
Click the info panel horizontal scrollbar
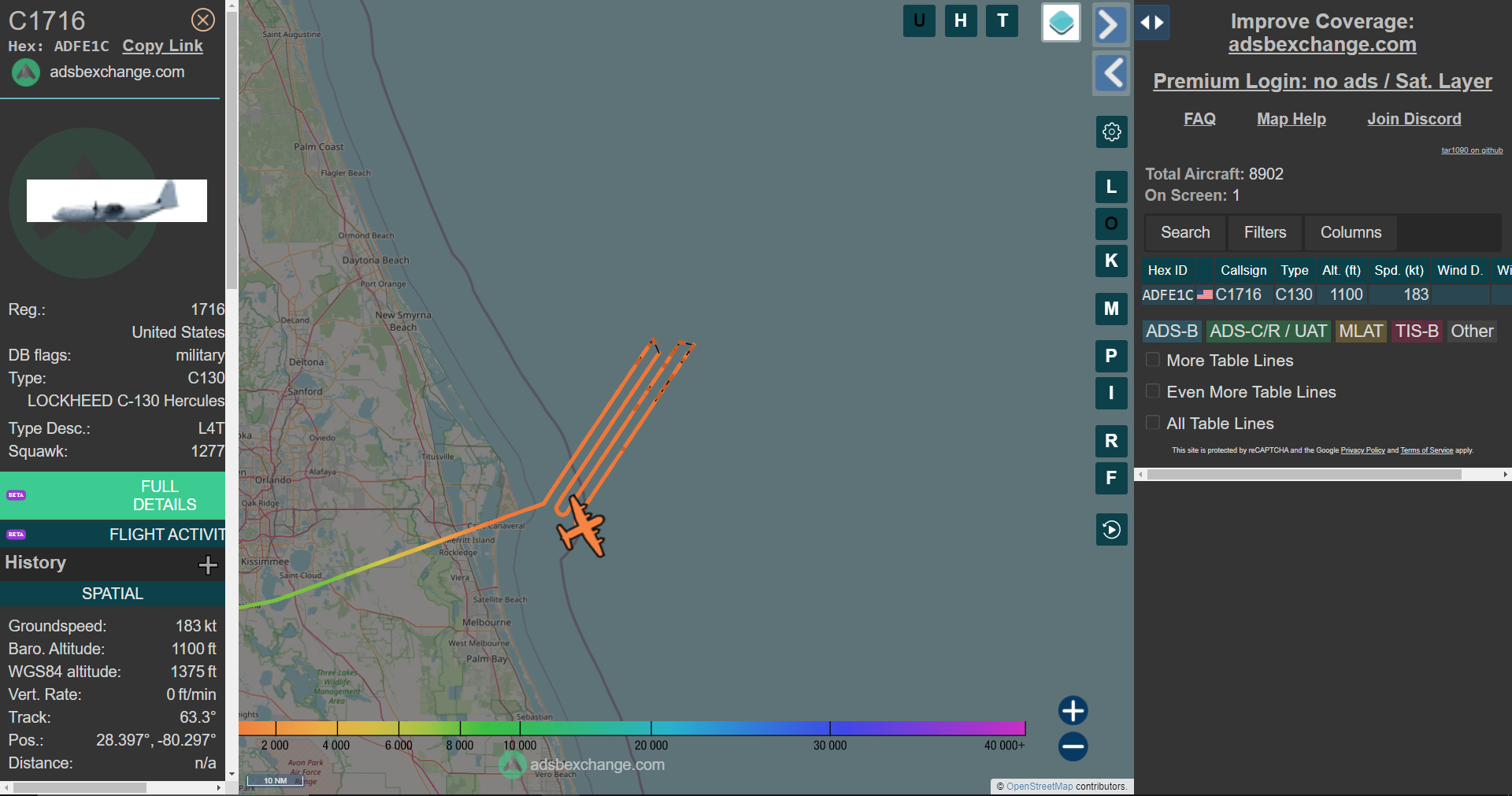pyautogui.click(x=79, y=787)
